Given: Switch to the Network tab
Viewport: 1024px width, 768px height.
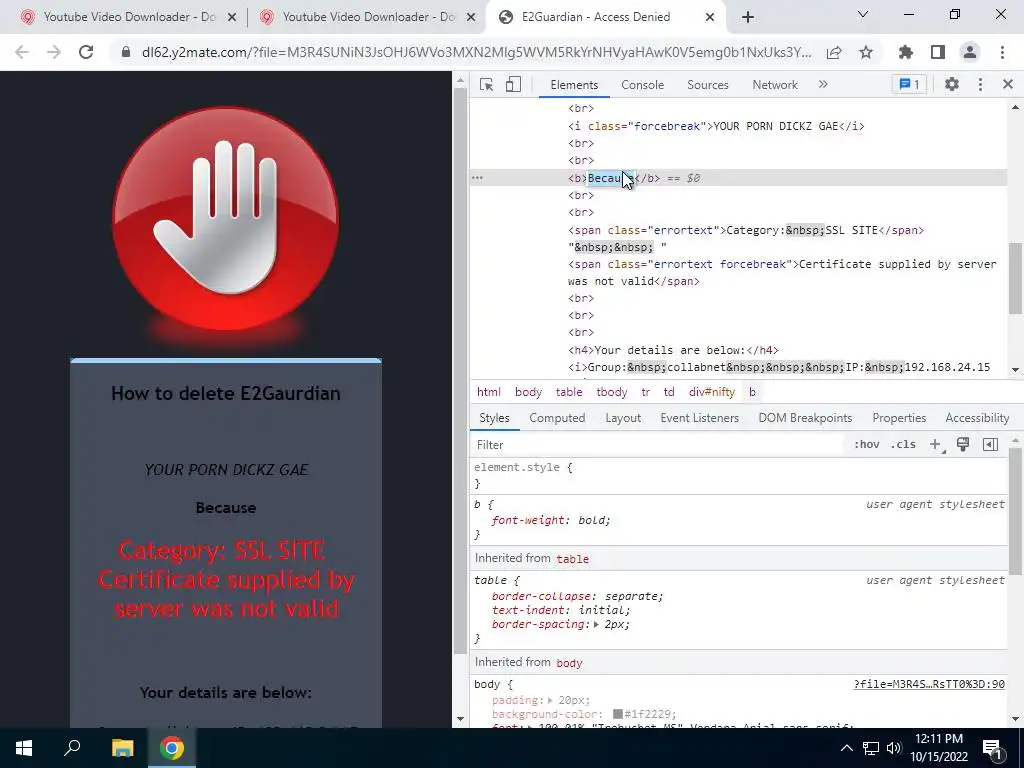Looking at the screenshot, I should tap(775, 85).
